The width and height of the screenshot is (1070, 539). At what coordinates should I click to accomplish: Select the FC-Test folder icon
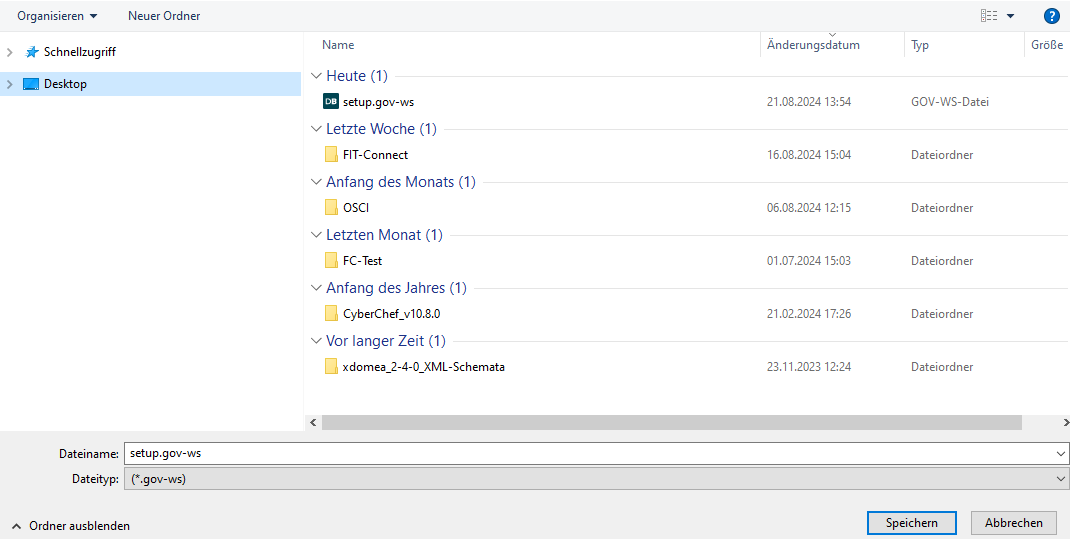coord(331,260)
